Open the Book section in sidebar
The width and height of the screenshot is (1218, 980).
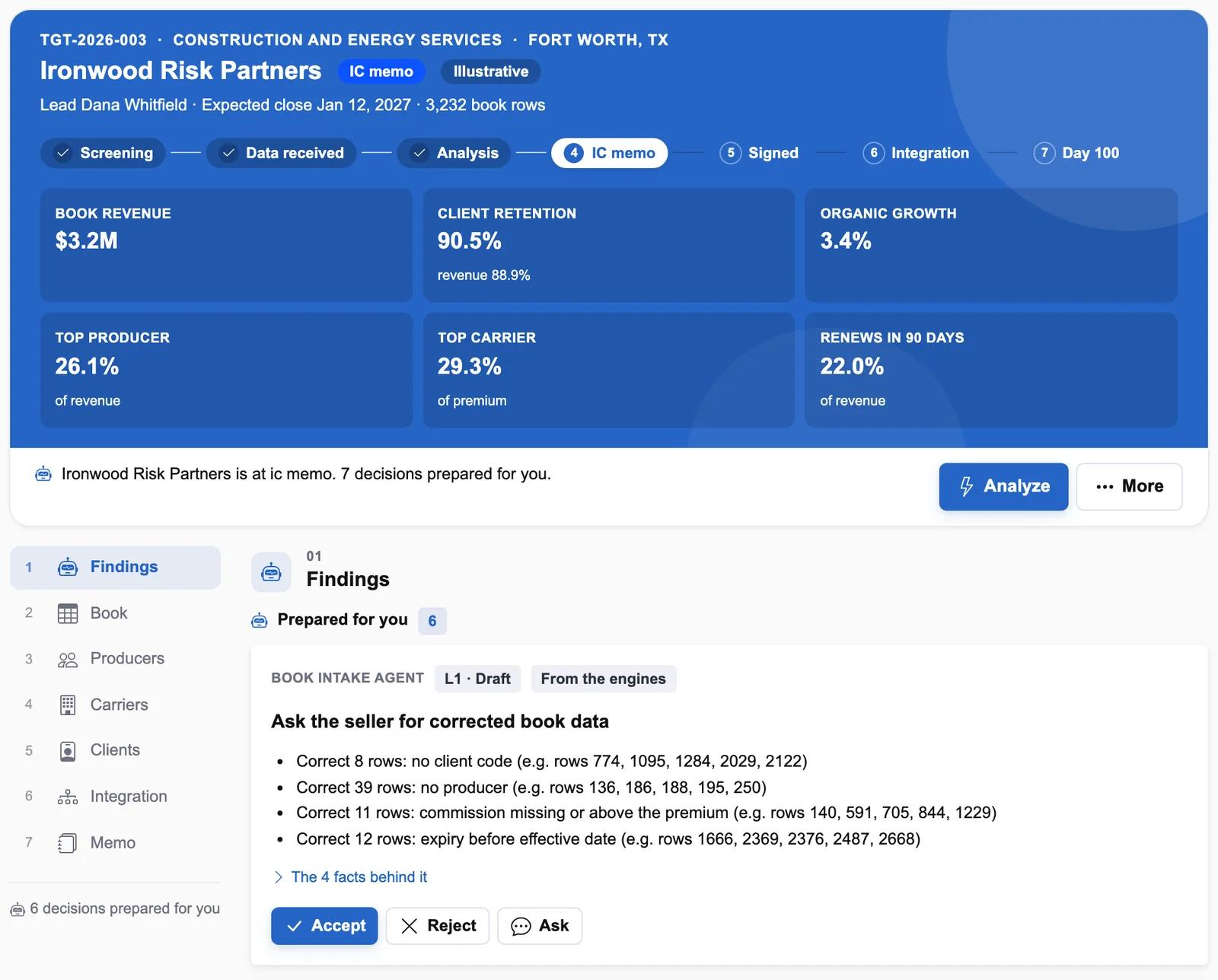coord(115,613)
